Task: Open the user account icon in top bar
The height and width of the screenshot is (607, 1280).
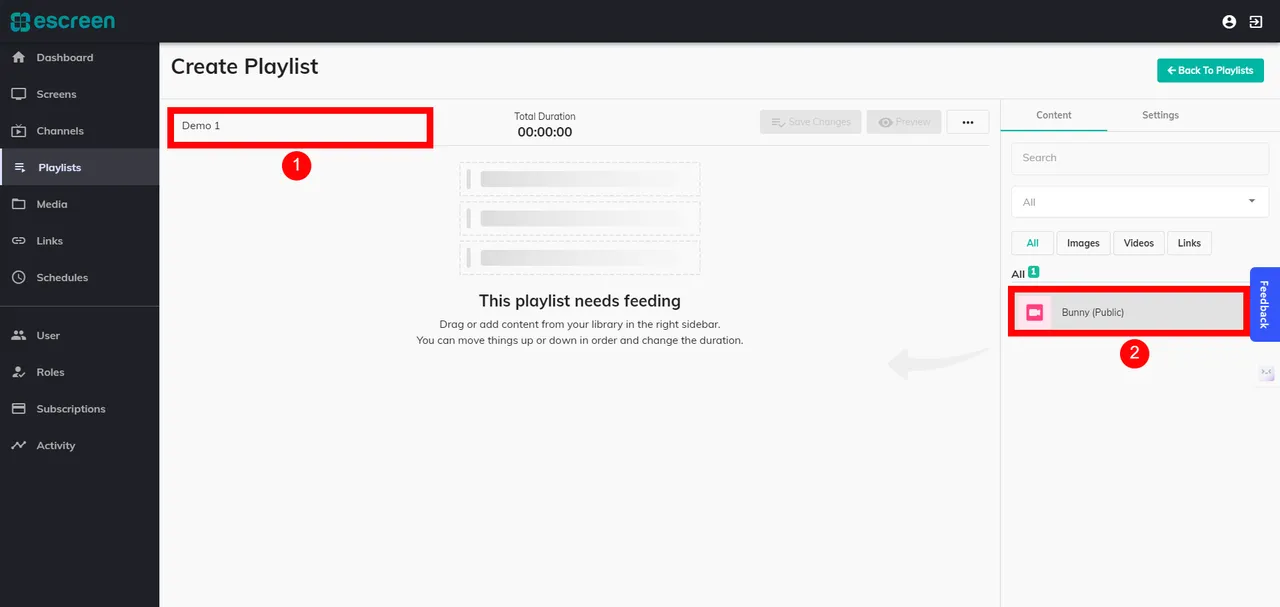Action: (1229, 21)
